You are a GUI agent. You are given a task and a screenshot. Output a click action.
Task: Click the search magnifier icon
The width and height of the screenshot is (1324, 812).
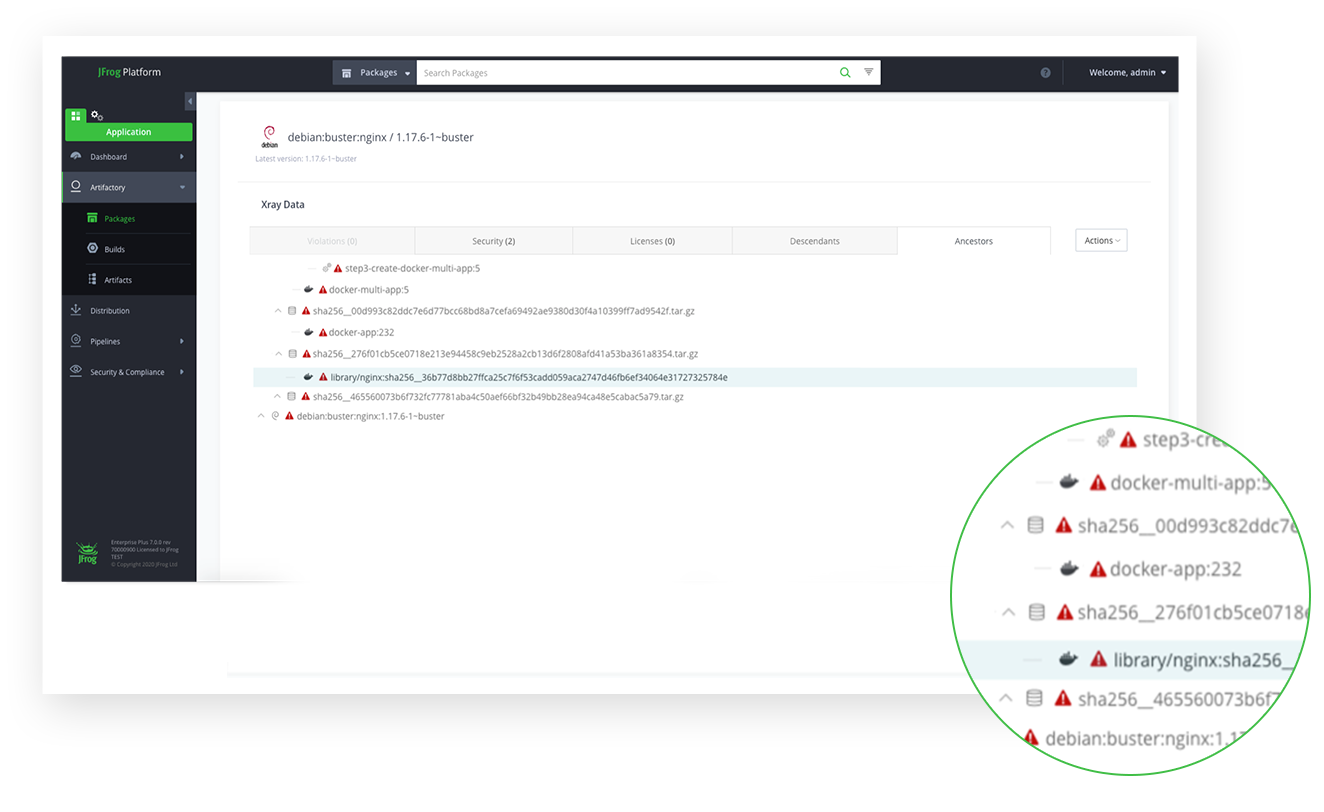pyautogui.click(x=845, y=73)
